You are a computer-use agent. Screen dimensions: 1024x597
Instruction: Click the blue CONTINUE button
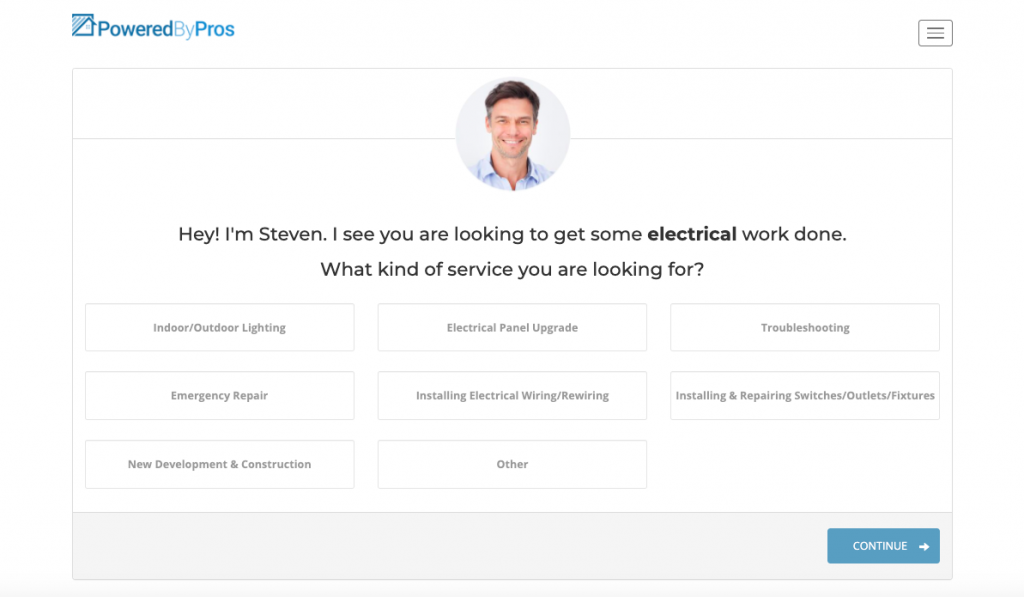click(883, 546)
